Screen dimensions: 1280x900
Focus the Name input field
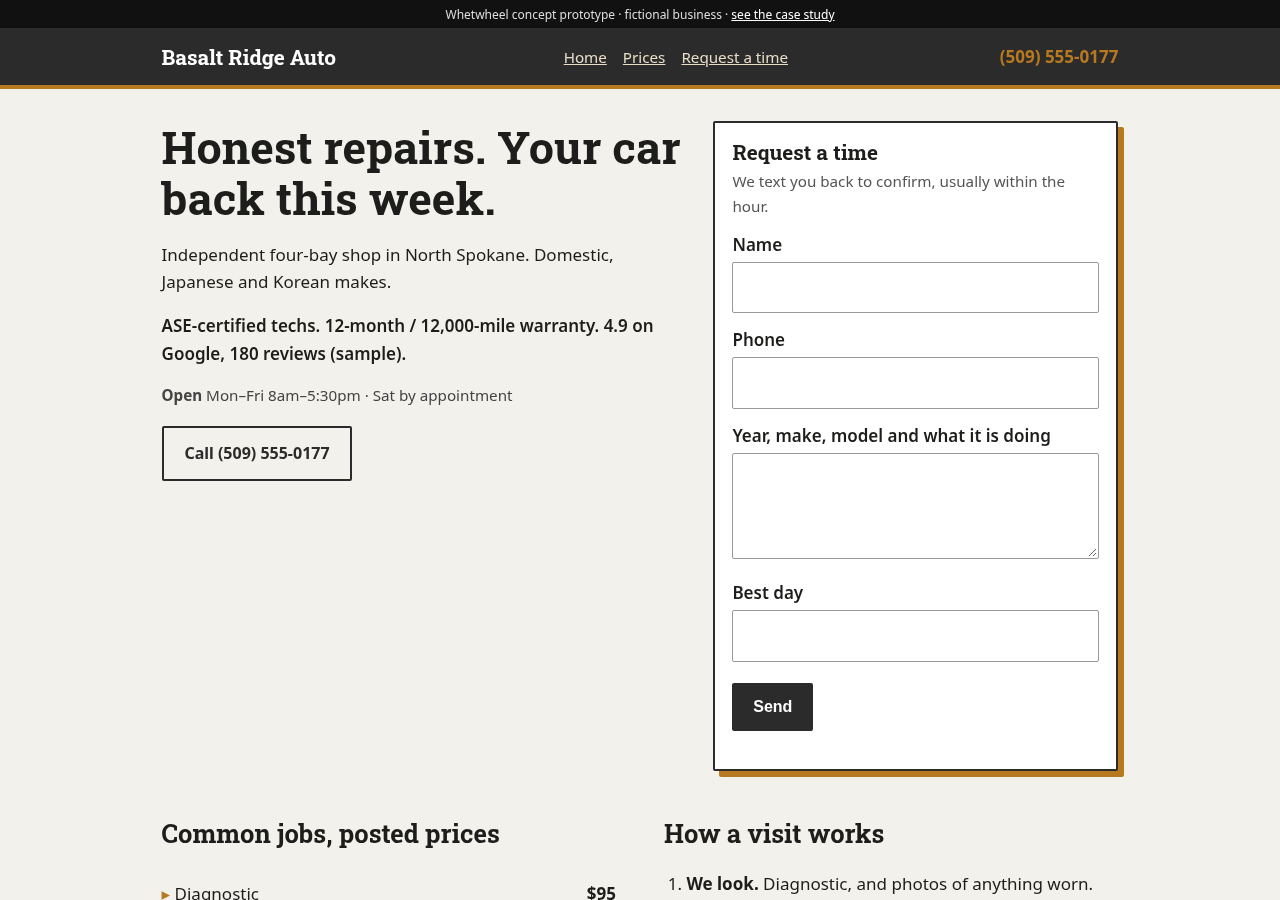click(915, 287)
